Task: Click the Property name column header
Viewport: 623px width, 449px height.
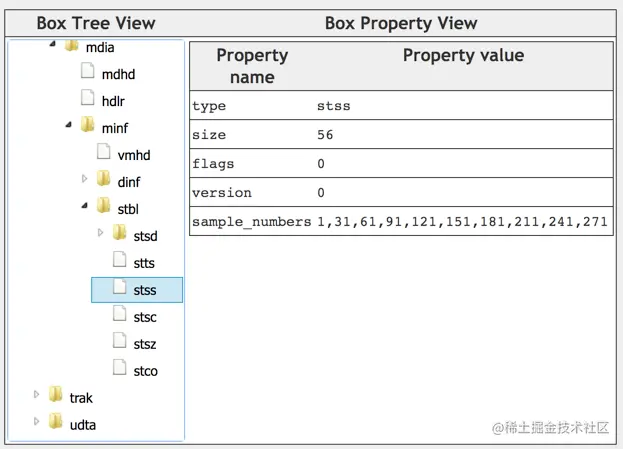Action: 252,66
